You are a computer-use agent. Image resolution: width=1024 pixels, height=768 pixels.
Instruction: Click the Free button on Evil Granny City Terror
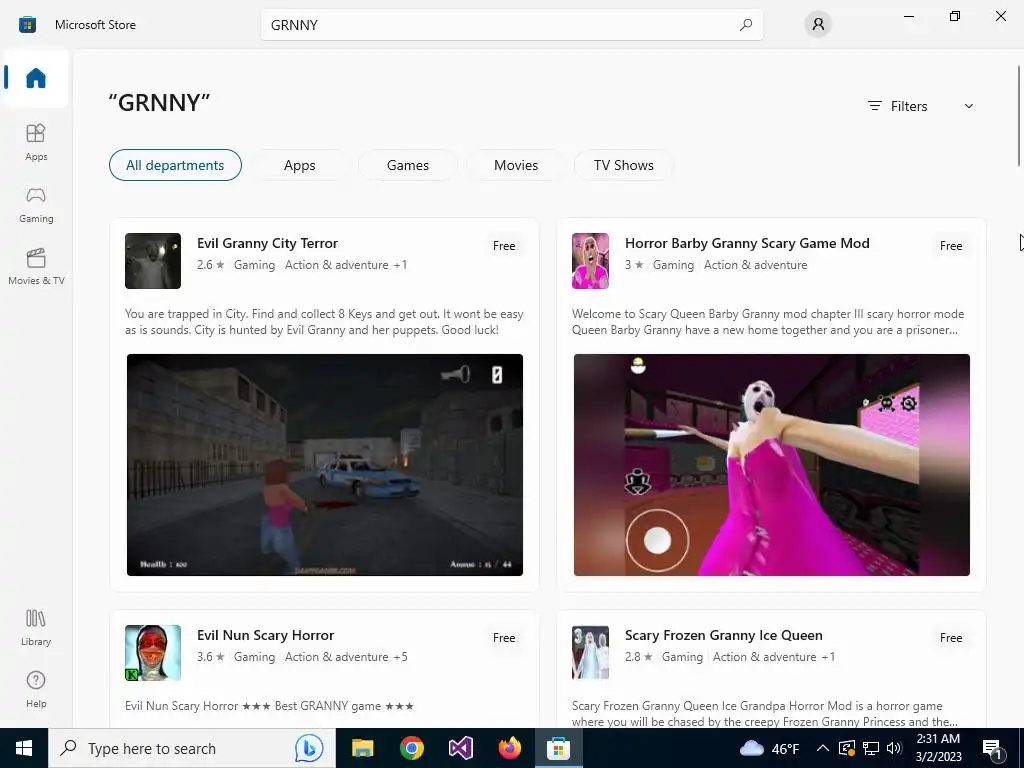click(x=504, y=246)
